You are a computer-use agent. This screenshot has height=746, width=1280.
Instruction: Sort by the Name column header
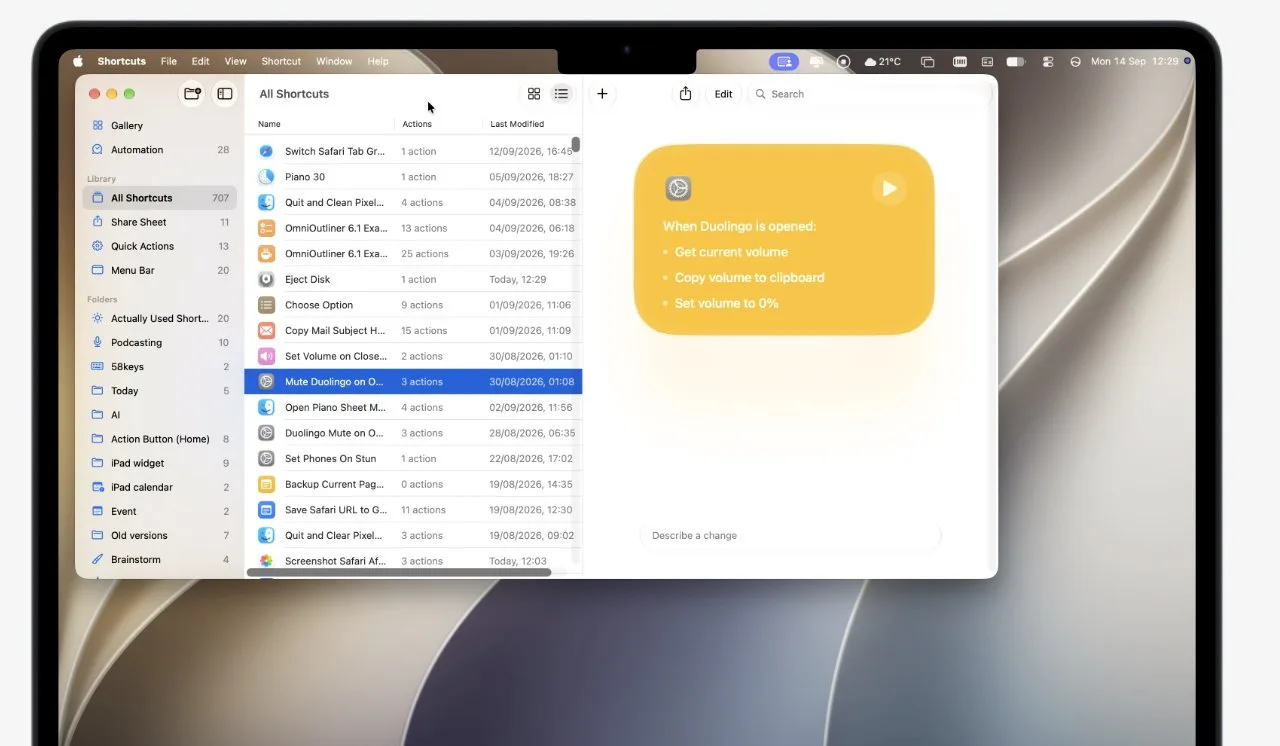point(269,124)
